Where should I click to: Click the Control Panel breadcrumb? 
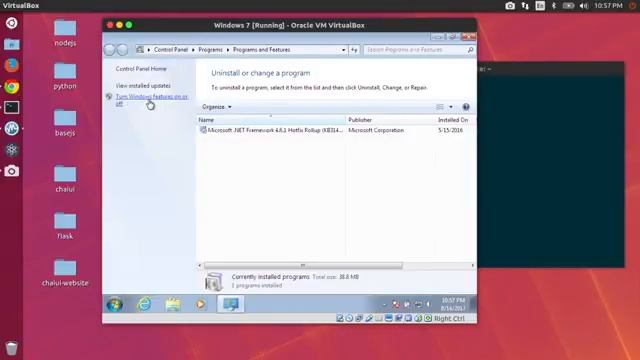171,50
